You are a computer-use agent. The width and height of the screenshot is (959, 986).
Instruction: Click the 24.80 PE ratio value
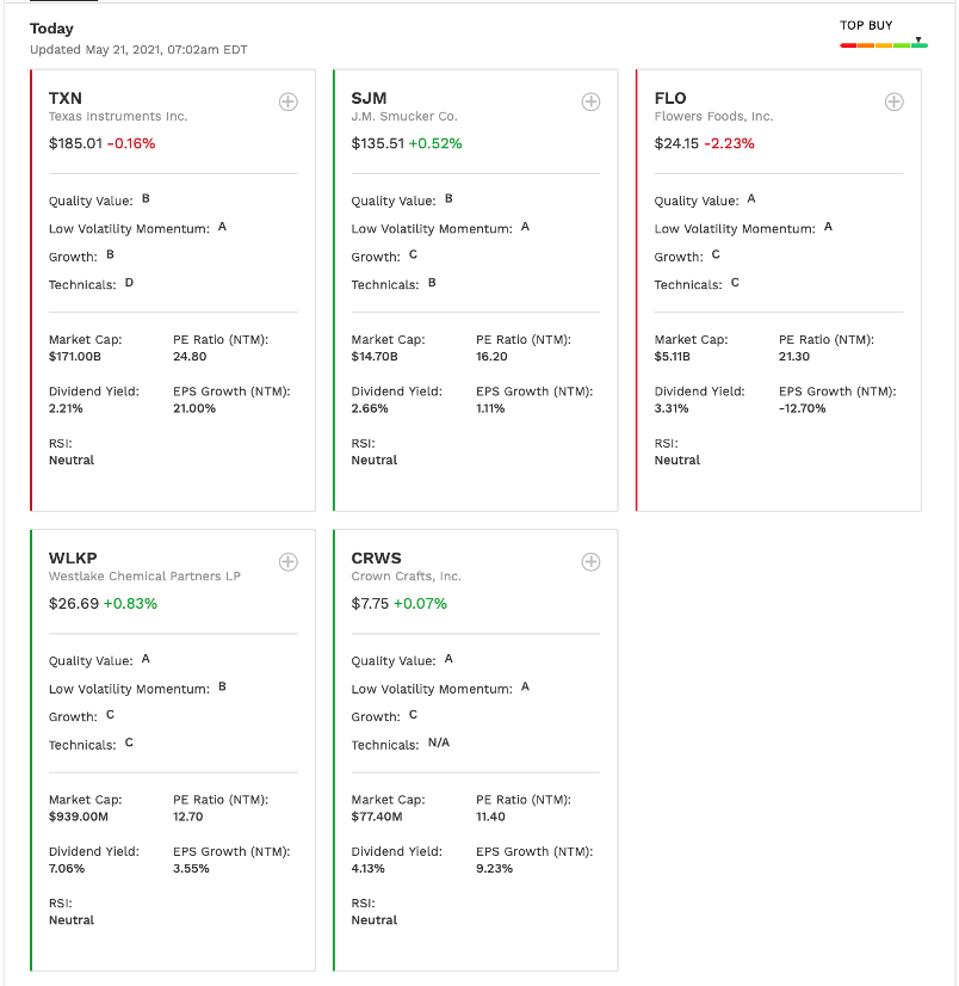click(x=190, y=357)
